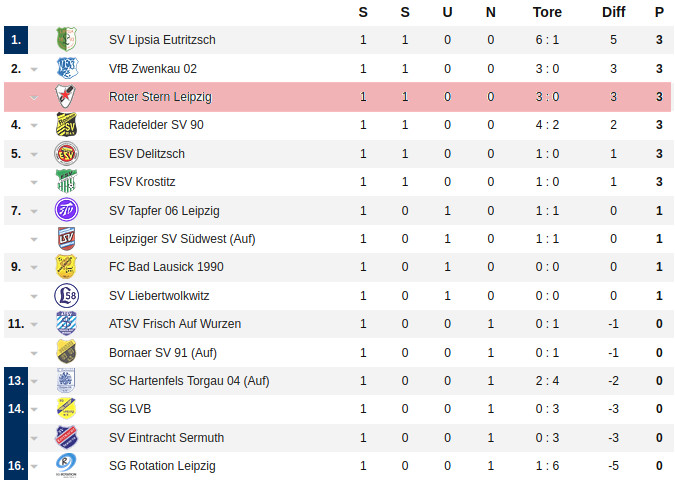Click the Tore column header
Viewport: 675px width, 484px height.
point(547,13)
